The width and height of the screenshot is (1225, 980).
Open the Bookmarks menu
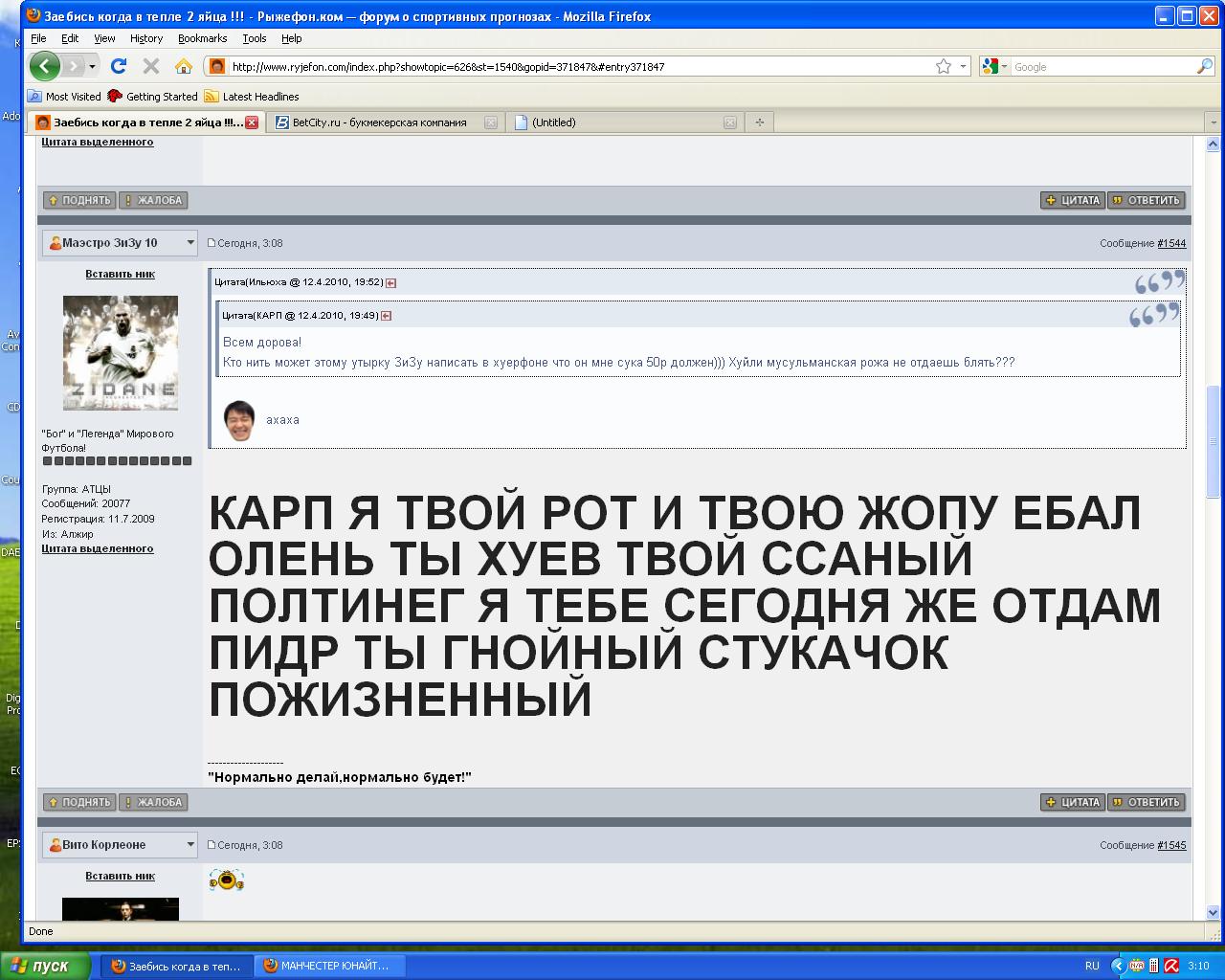click(x=202, y=38)
